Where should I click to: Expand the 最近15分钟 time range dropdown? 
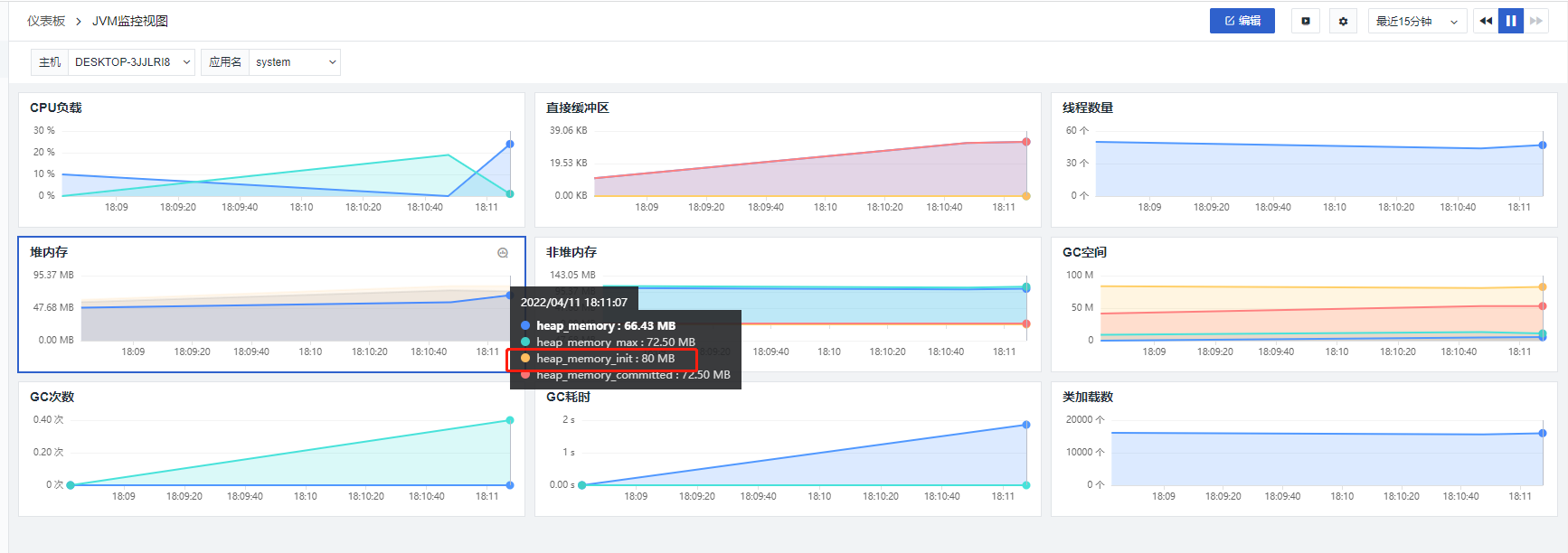1417,21
